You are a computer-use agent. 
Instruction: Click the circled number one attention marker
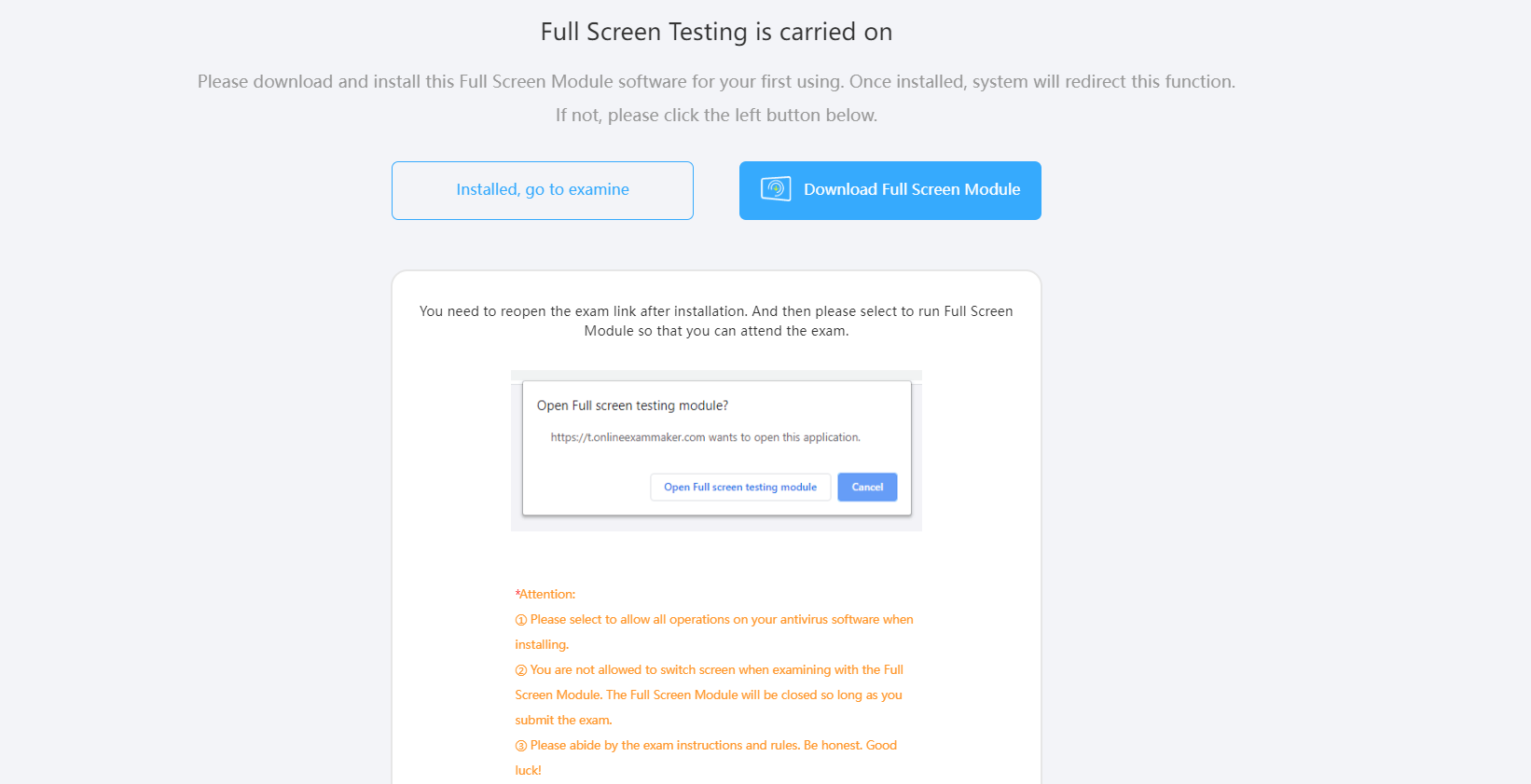pyautogui.click(x=521, y=620)
